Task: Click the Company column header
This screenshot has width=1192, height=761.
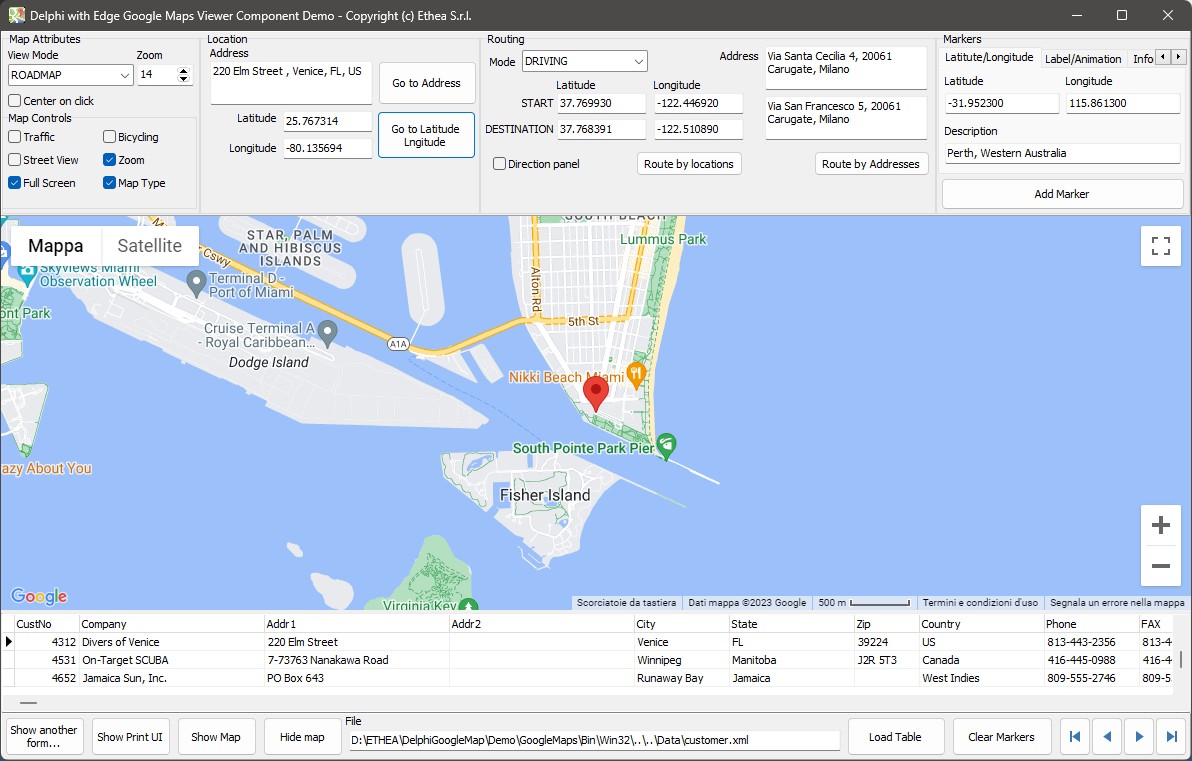Action: click(x=171, y=623)
